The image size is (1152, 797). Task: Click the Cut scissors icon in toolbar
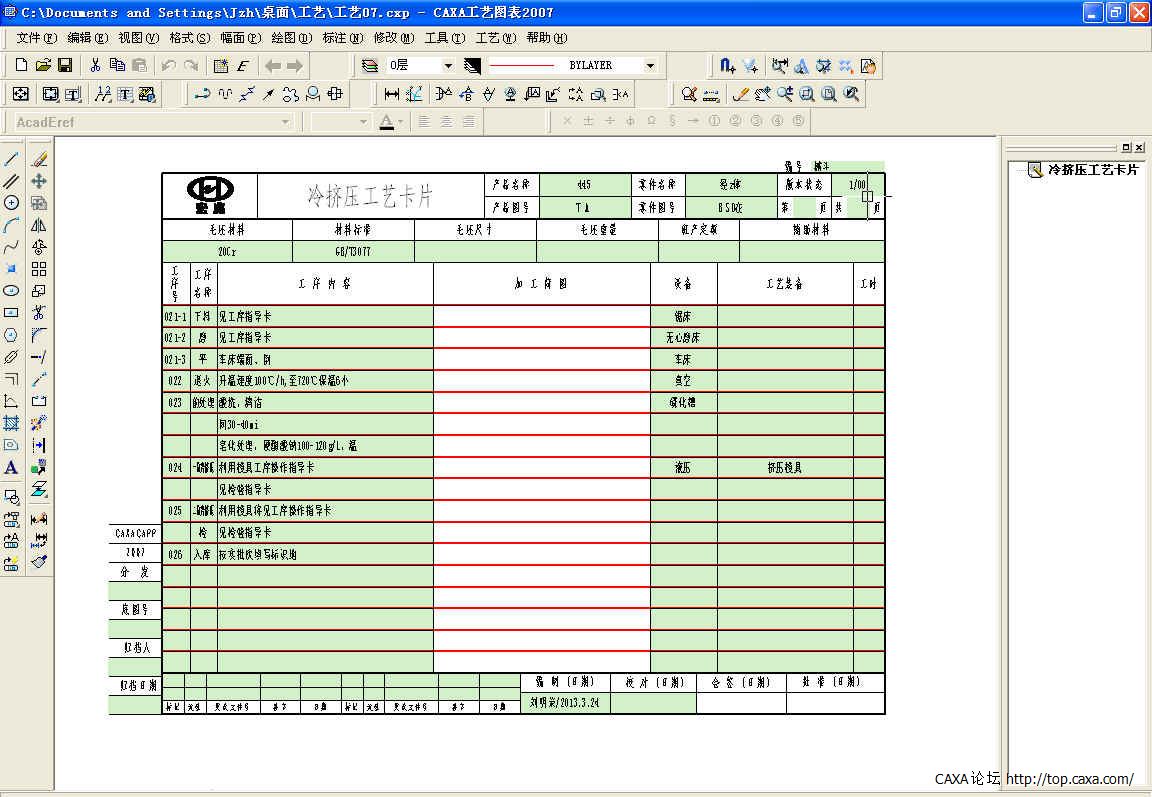tap(95, 65)
